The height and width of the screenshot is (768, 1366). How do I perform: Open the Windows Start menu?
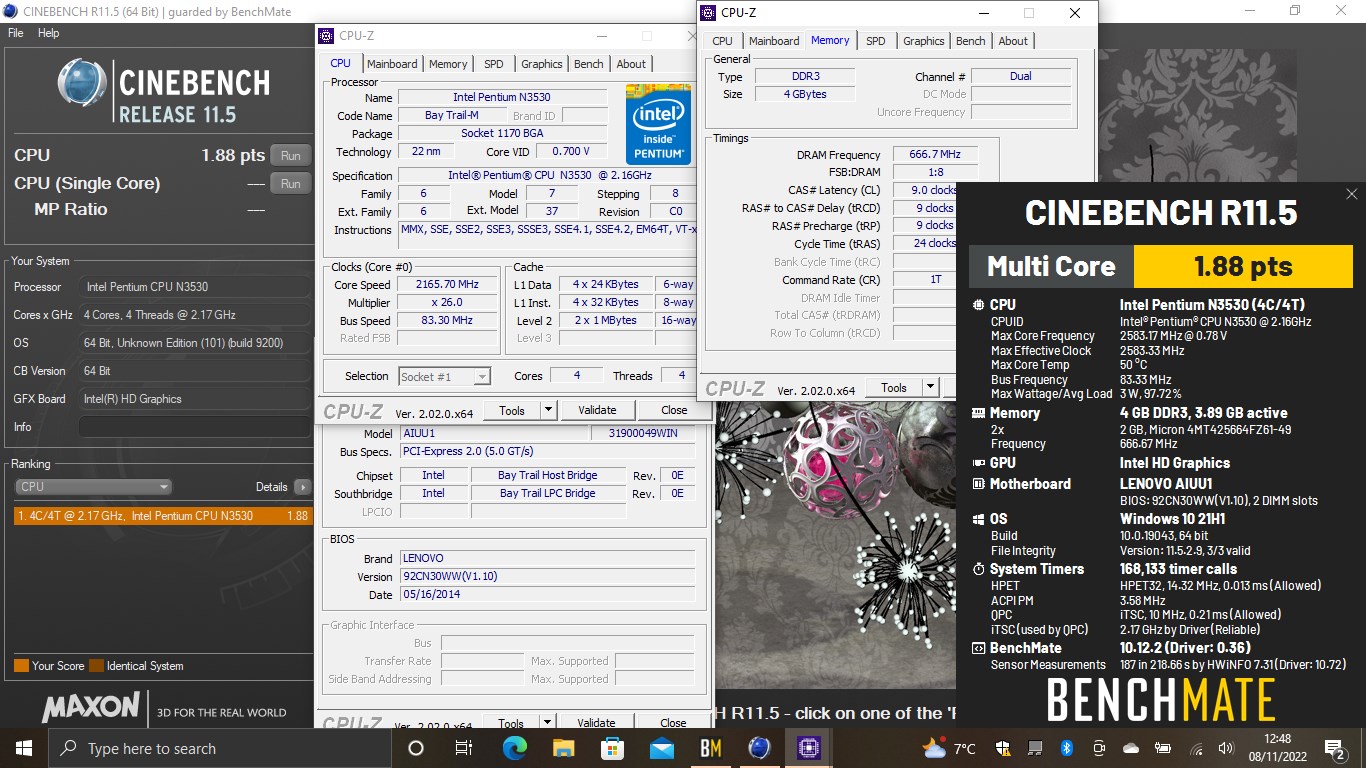point(23,748)
